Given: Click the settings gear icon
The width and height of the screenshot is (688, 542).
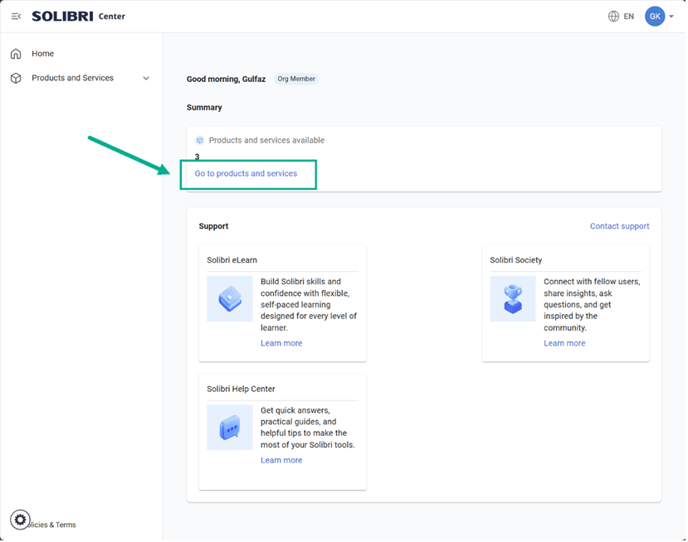Looking at the screenshot, I should pos(20,520).
